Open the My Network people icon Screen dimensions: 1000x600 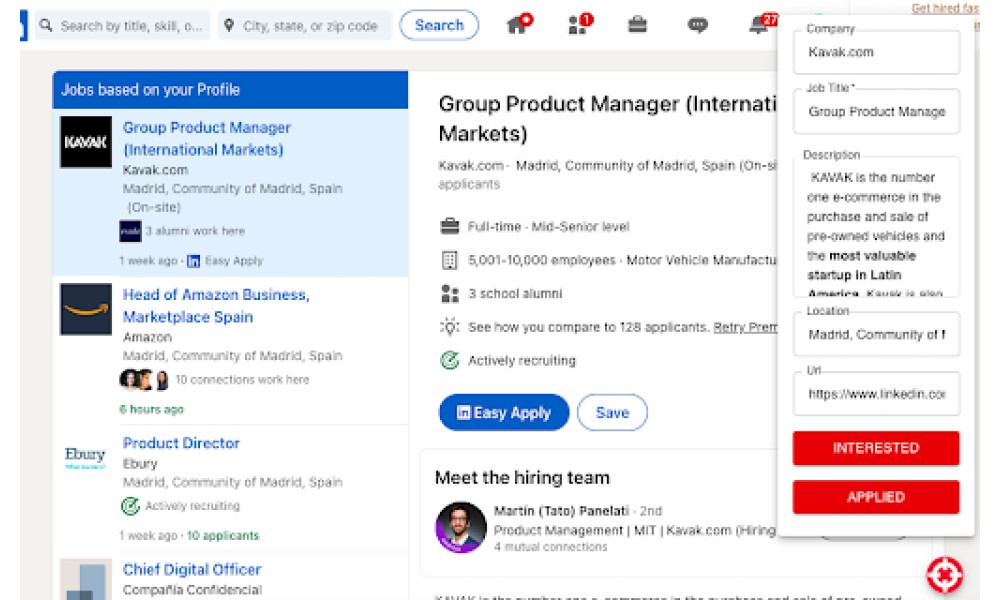579,24
